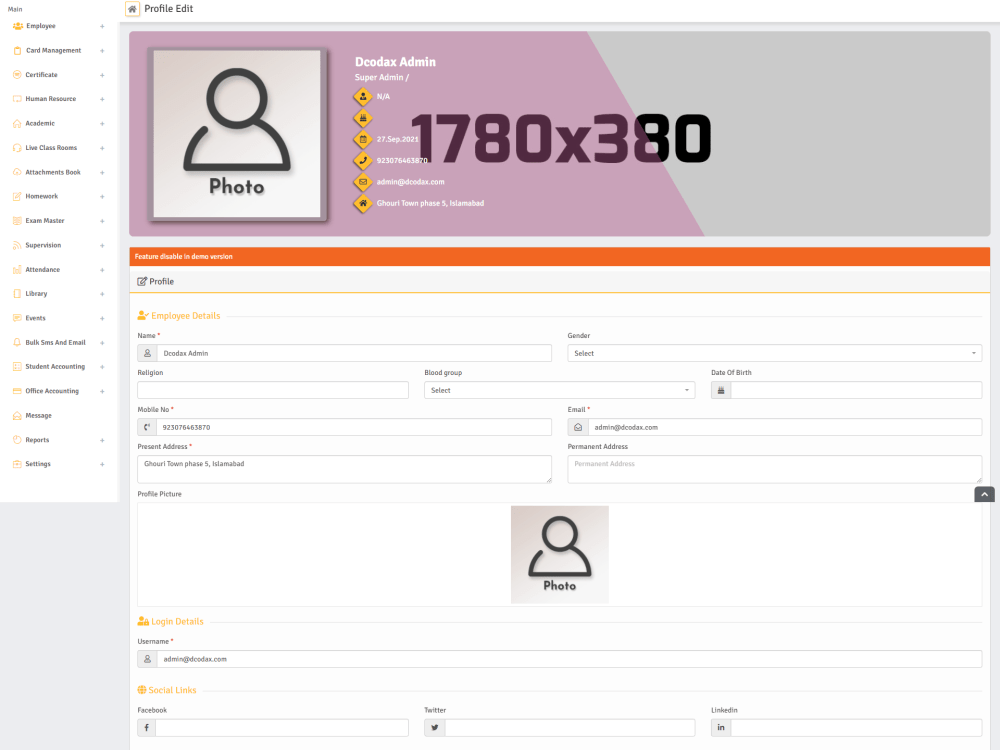Click the Email input field
The image size is (1000, 750).
(x=784, y=427)
